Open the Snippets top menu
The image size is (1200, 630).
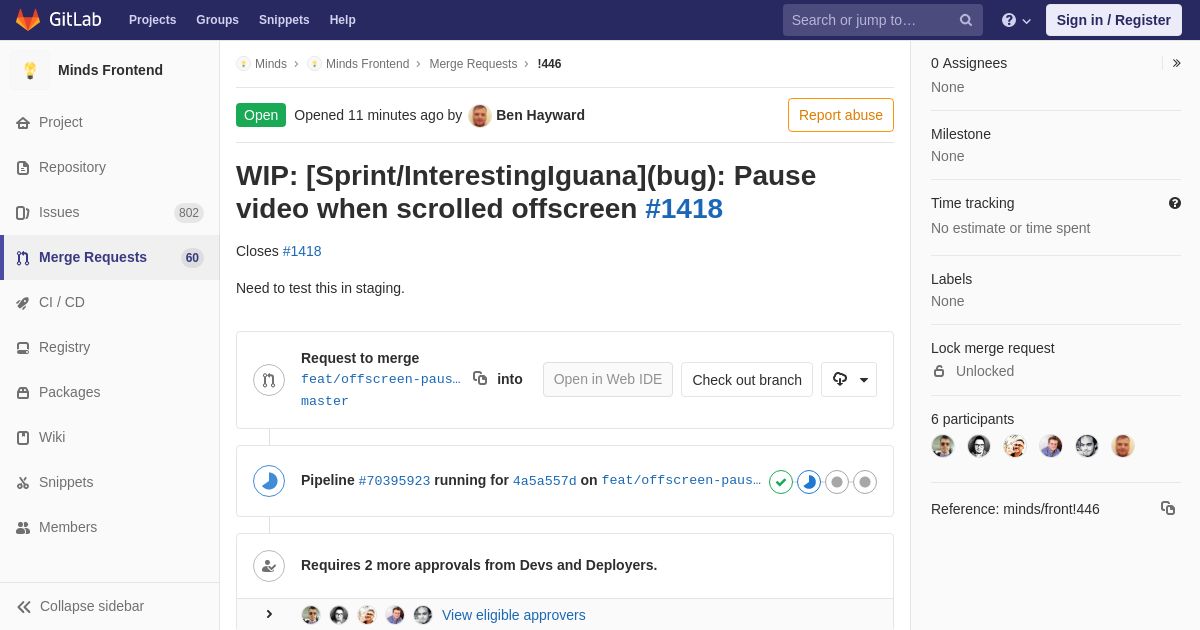[284, 20]
